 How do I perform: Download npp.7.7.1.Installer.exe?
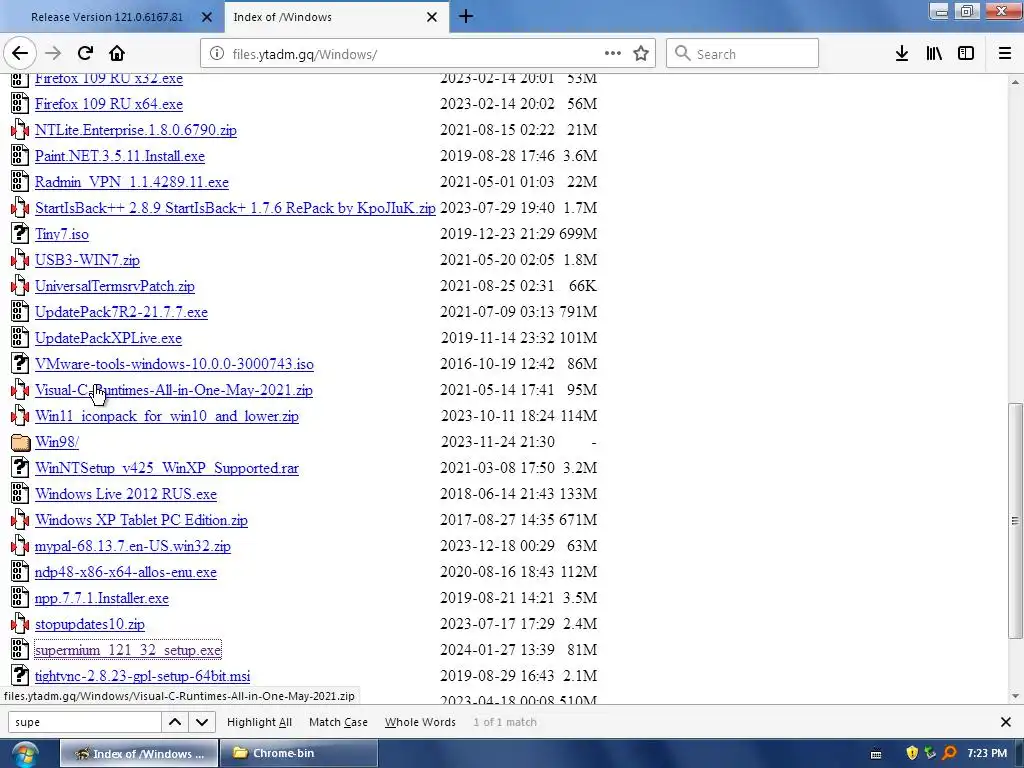click(x=101, y=598)
